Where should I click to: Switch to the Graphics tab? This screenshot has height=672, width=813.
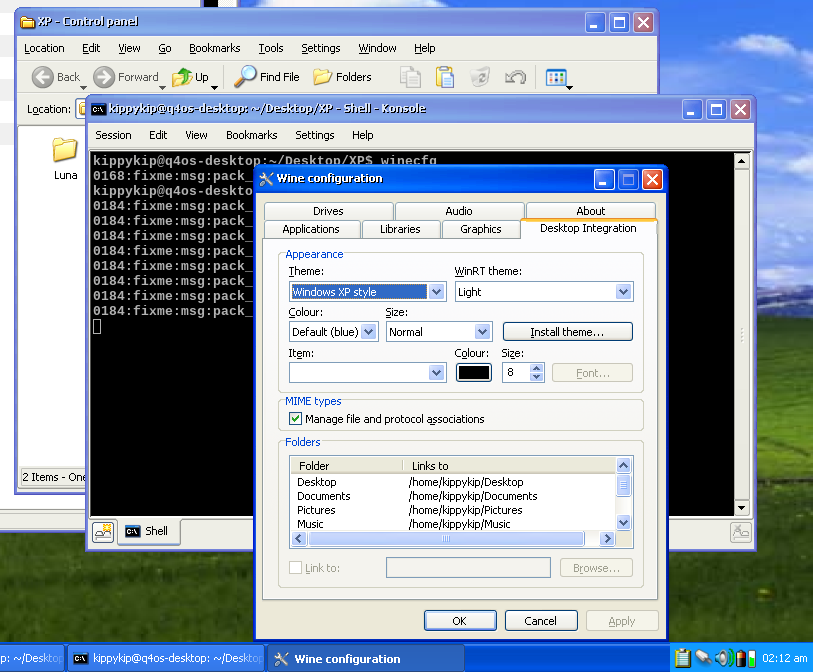point(480,229)
